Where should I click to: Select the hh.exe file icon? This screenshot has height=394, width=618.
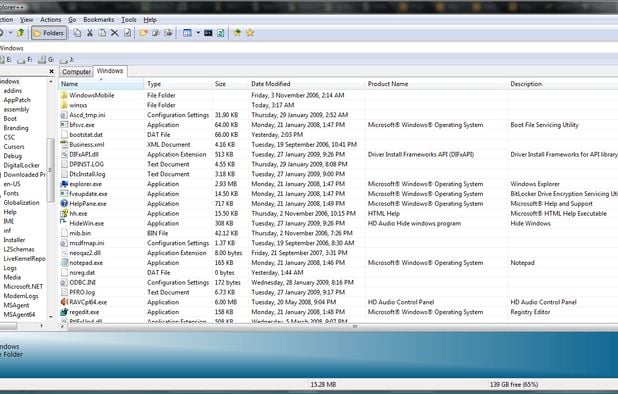tap(64, 214)
